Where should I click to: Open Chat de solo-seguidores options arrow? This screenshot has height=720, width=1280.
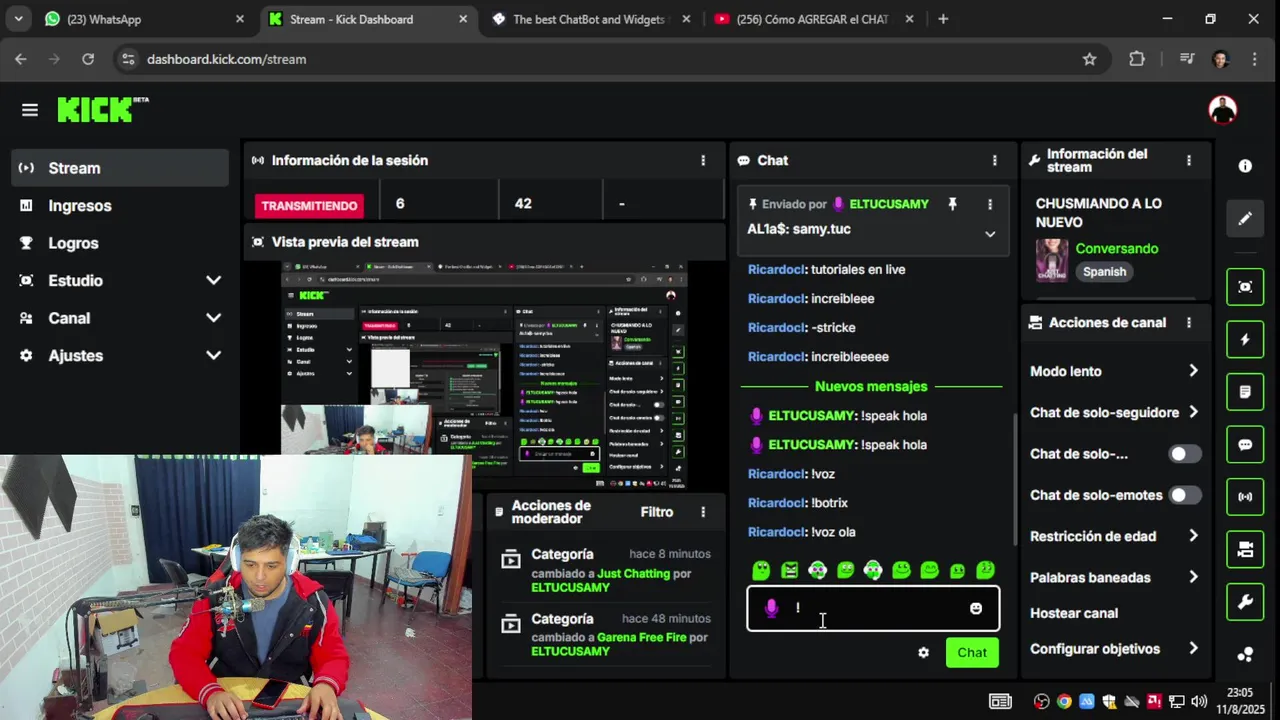click(x=1193, y=412)
